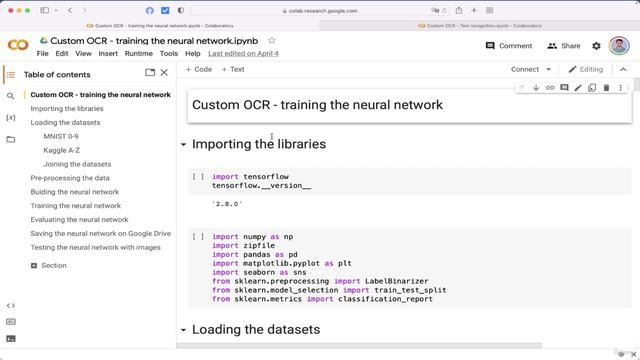Open Connect dropdown arrow
The image size is (640, 360).
pyautogui.click(x=549, y=69)
